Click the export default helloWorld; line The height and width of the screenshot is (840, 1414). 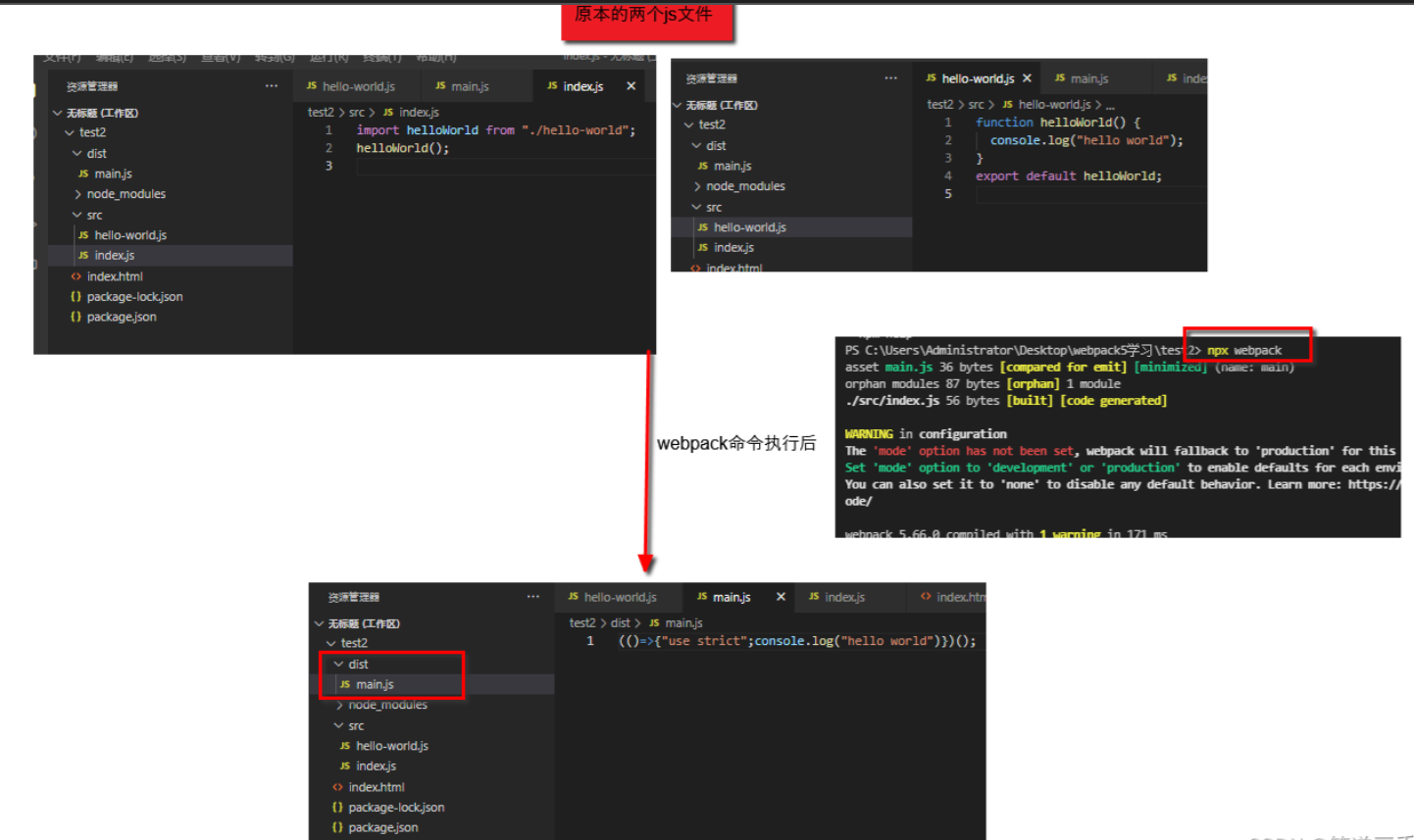pos(1069,176)
